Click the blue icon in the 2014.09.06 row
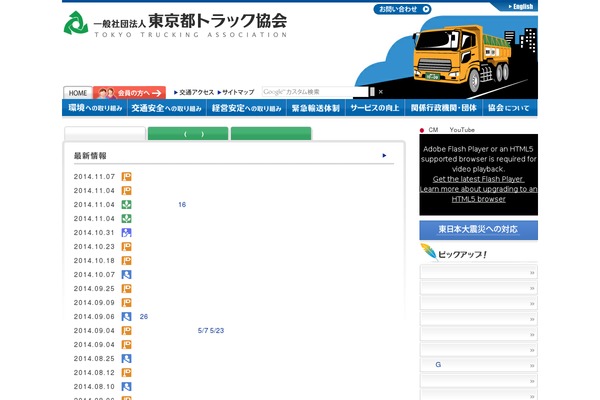The height and width of the screenshot is (400, 600). tap(126, 317)
